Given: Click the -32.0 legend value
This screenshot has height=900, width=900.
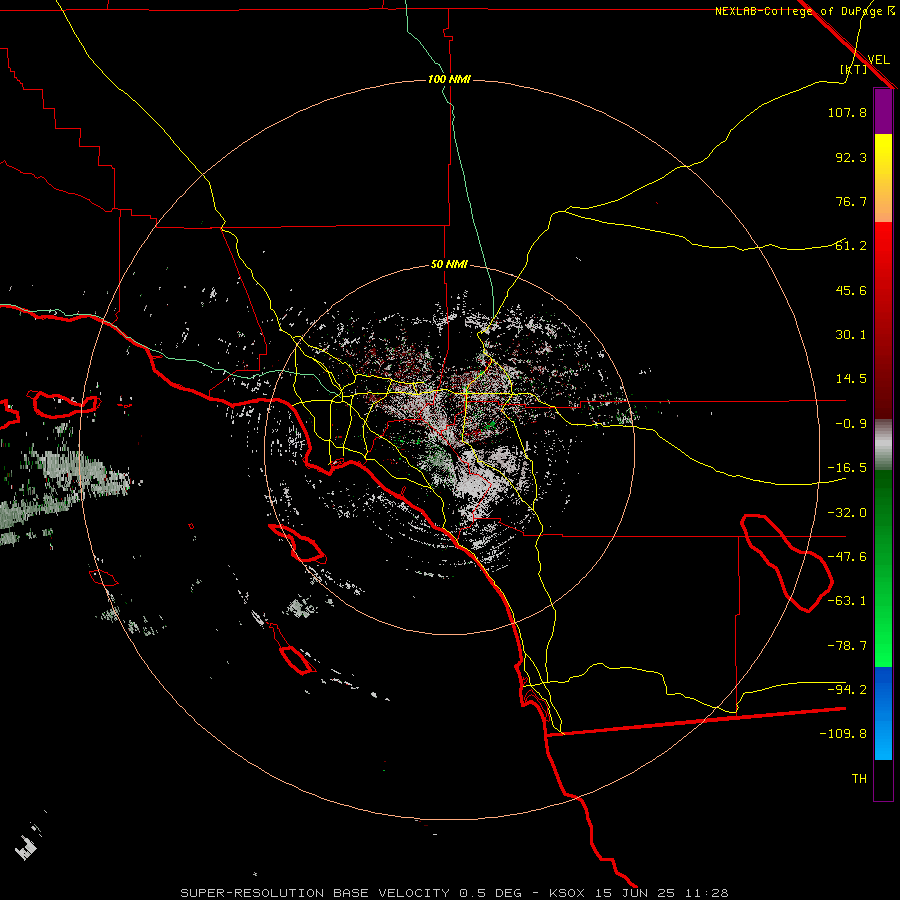Looking at the screenshot, I should [x=847, y=513].
